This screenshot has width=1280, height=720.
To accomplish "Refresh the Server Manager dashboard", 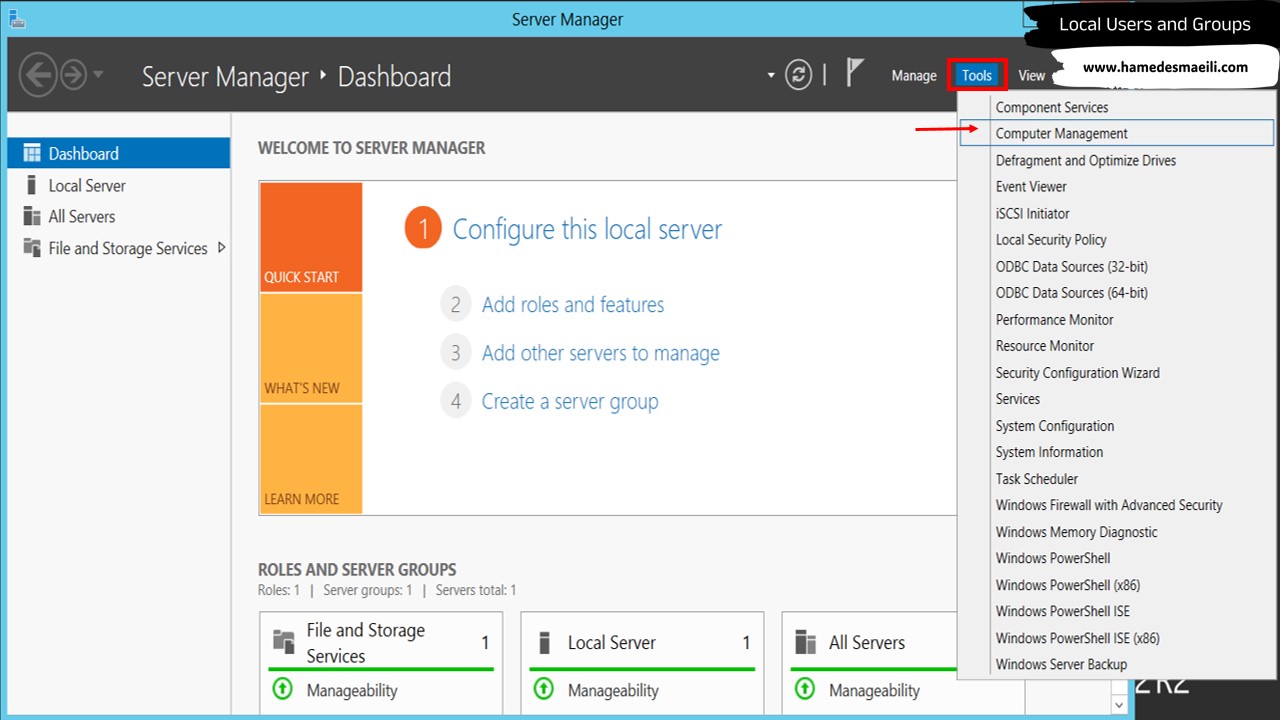I will coord(798,75).
